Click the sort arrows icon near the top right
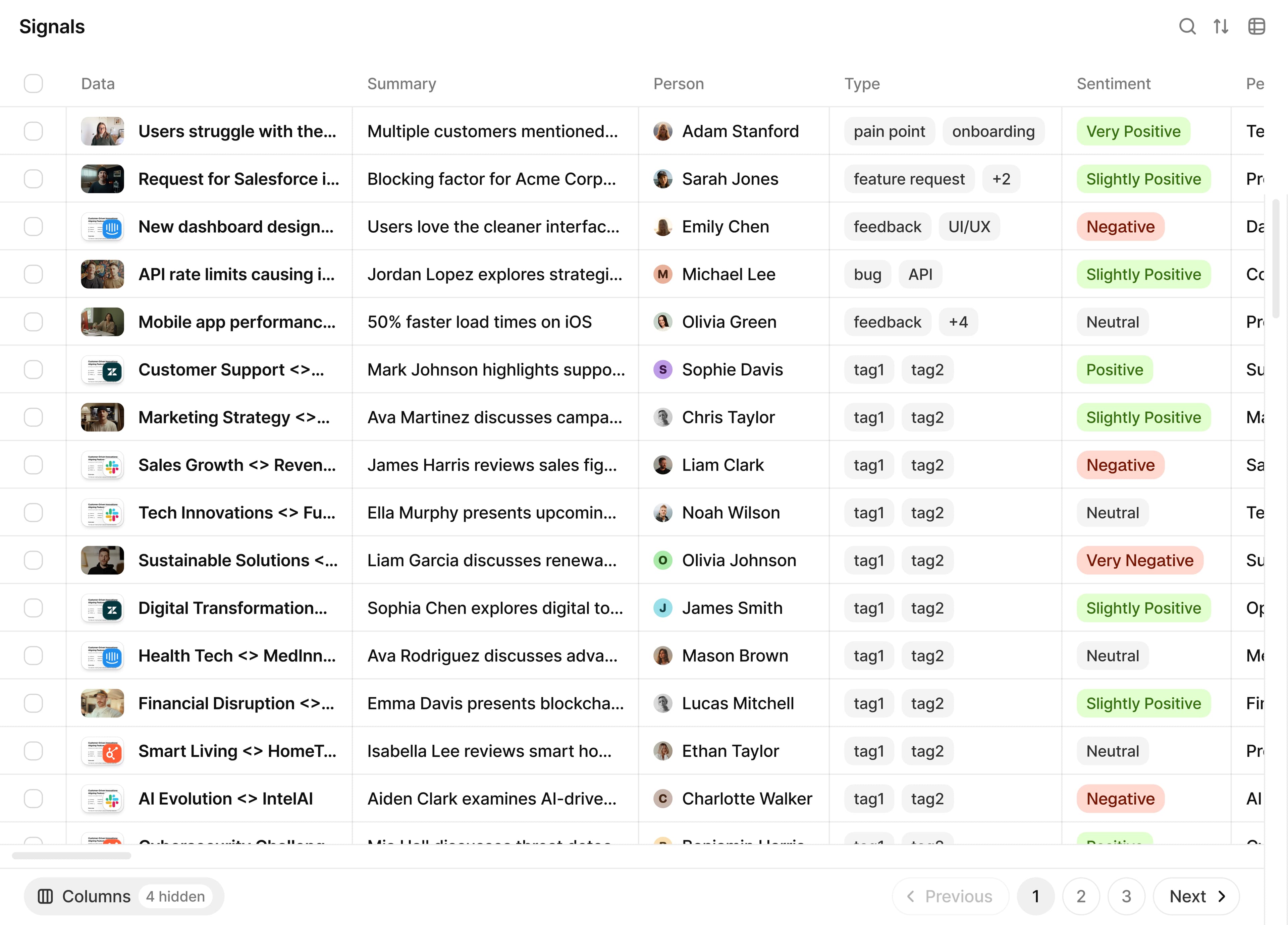The width and height of the screenshot is (1288, 925). [1221, 26]
